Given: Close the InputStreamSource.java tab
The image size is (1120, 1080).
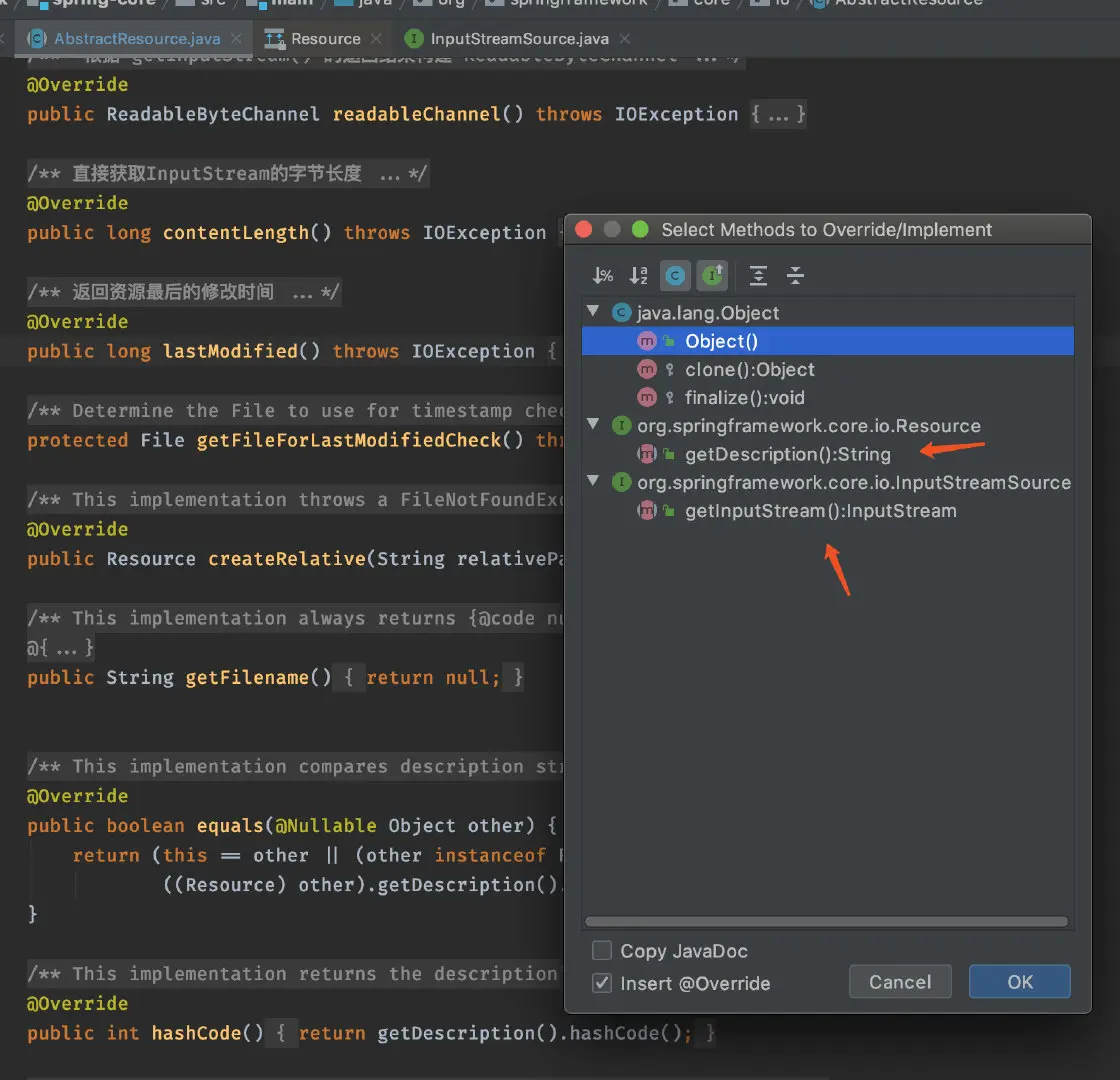Looking at the screenshot, I should (625, 39).
